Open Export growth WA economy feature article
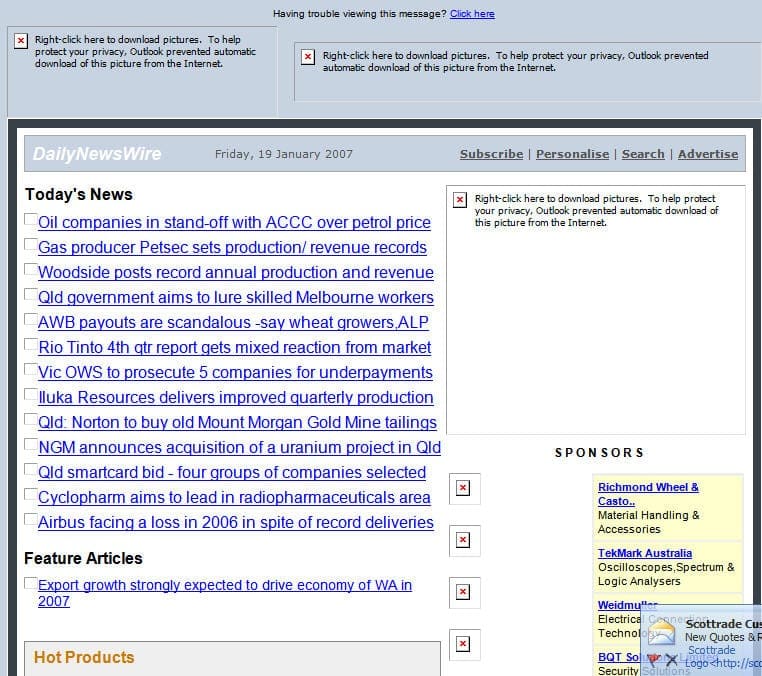The image size is (762, 676). click(x=225, y=593)
